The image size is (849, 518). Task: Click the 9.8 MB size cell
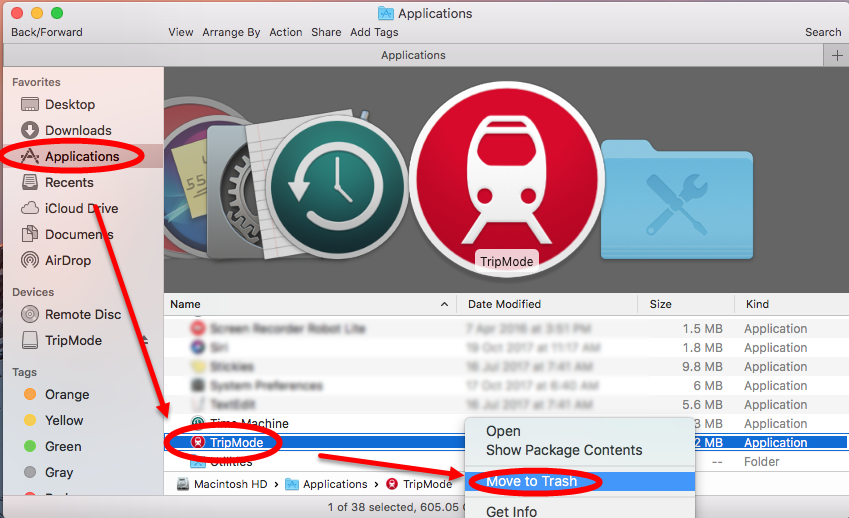coord(702,366)
